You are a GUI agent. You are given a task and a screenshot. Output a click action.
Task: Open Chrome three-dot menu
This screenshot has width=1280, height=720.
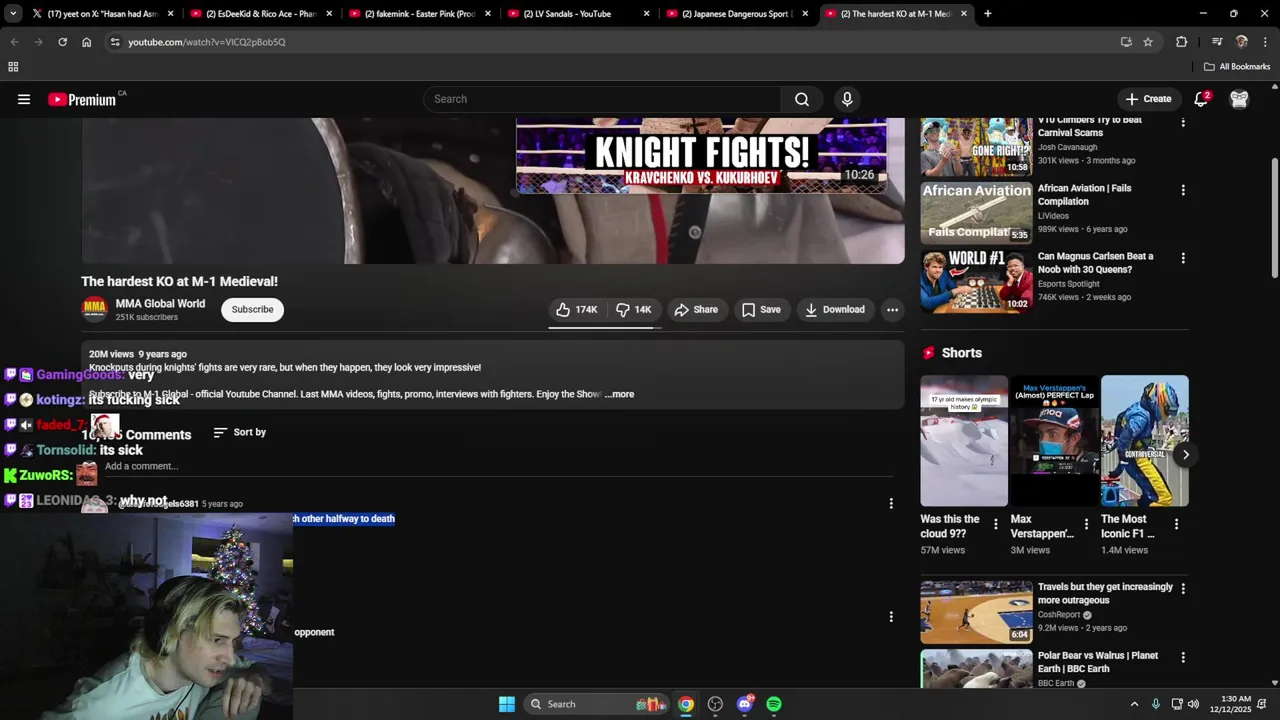[1265, 42]
